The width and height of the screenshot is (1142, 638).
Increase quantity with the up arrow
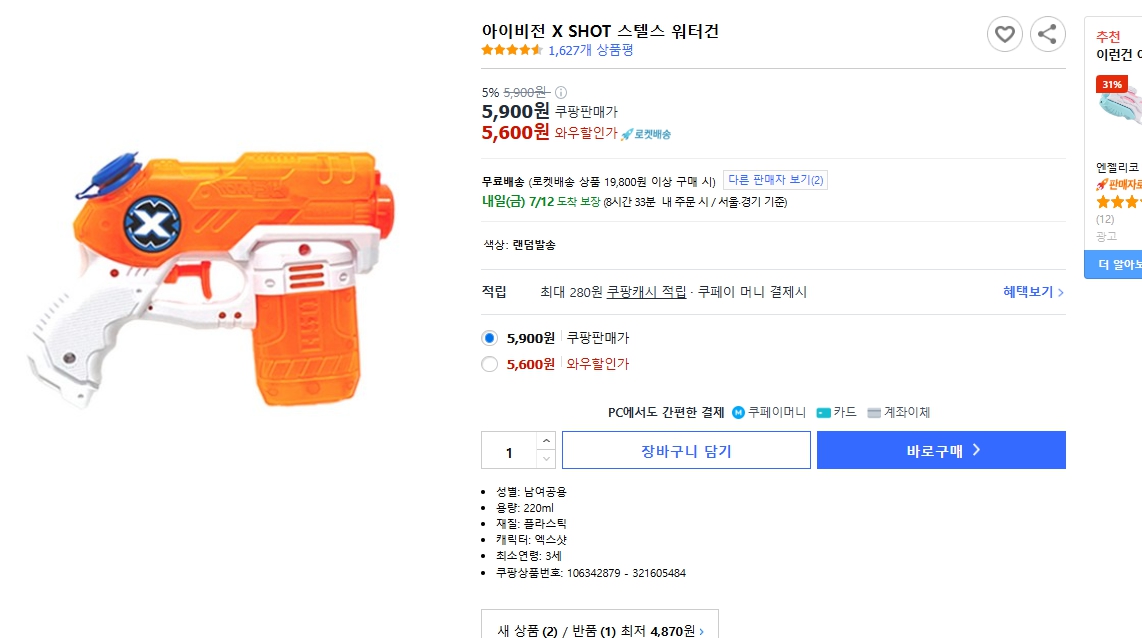tap(546, 441)
